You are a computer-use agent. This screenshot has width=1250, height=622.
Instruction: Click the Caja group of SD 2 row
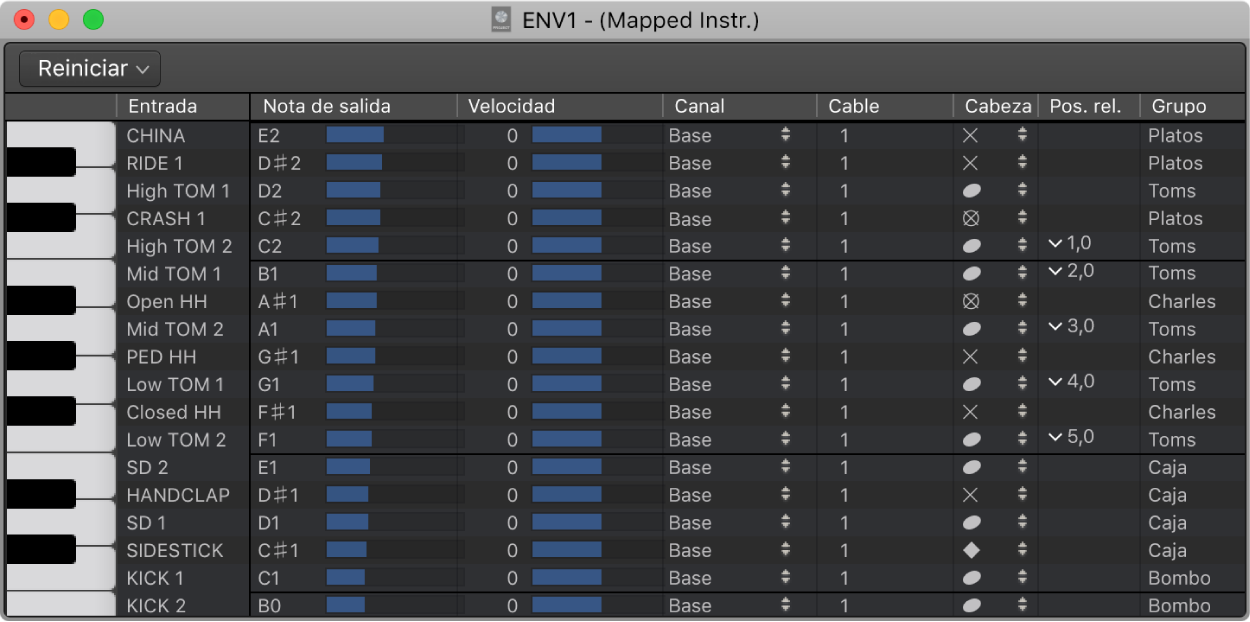[x=1167, y=467]
